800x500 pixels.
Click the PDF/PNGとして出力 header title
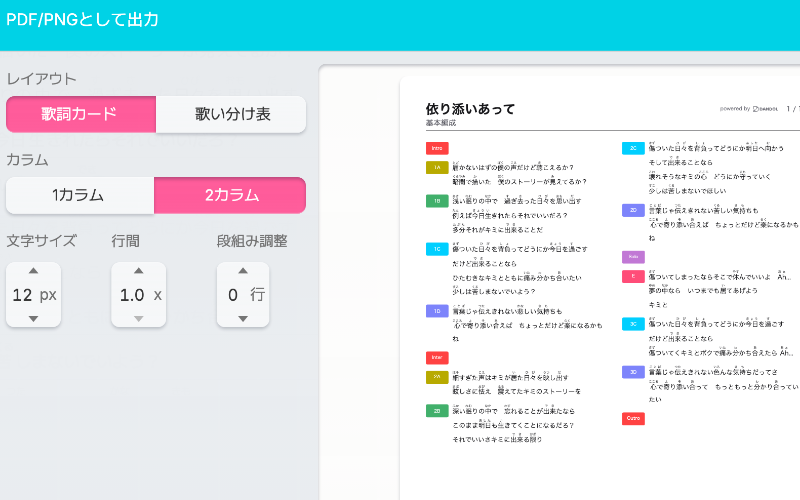click(82, 20)
